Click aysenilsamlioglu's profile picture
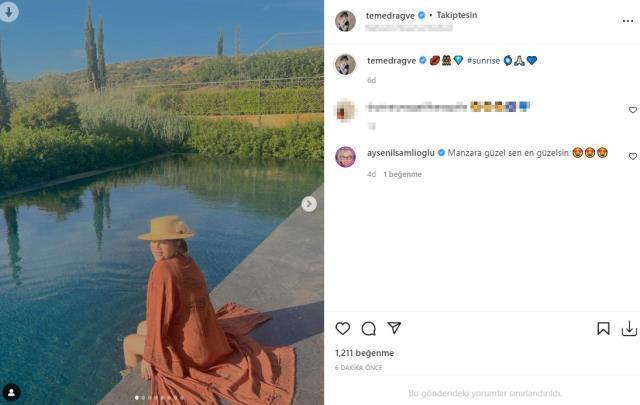 [345, 156]
